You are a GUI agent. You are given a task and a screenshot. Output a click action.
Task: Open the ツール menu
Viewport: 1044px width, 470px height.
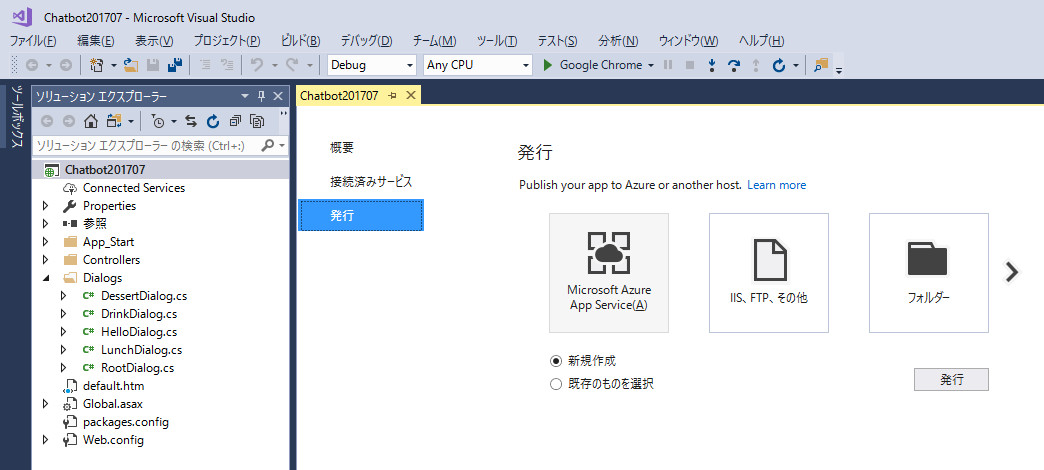pos(497,41)
